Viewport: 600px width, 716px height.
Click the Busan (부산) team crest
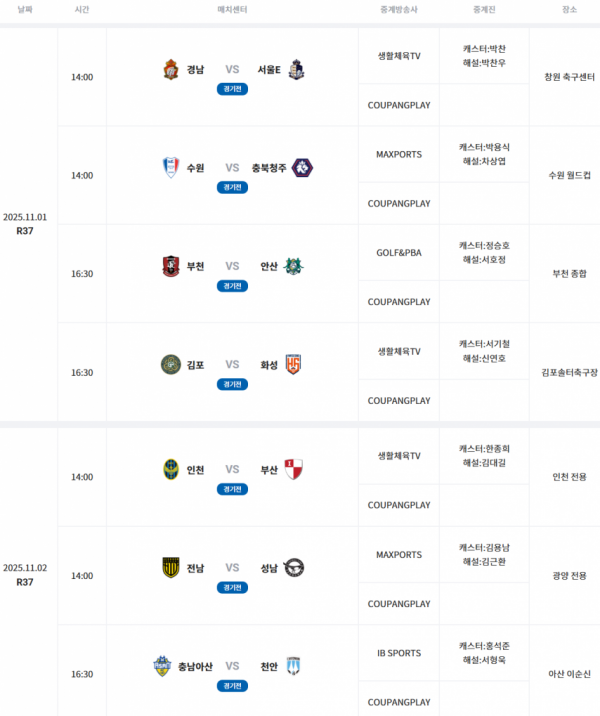(x=293, y=469)
